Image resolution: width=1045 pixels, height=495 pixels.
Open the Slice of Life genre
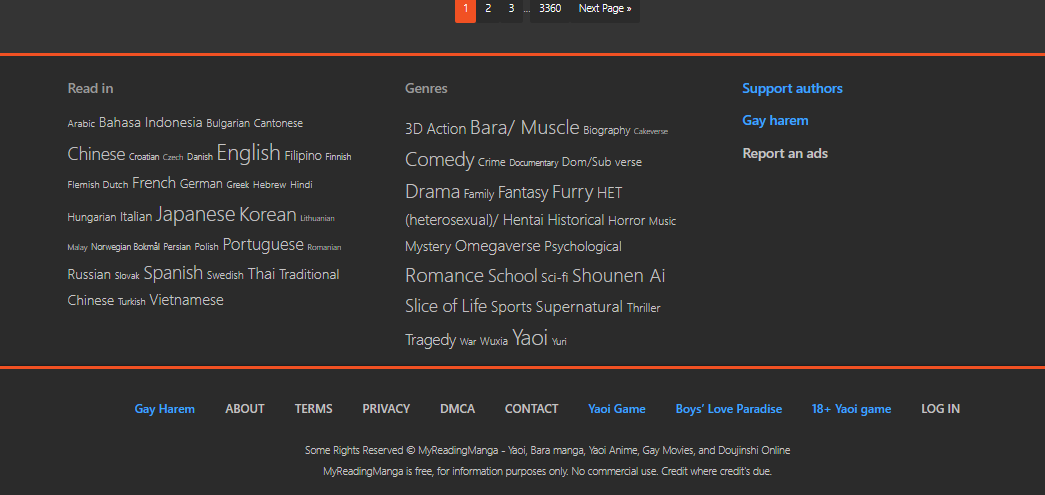(446, 306)
